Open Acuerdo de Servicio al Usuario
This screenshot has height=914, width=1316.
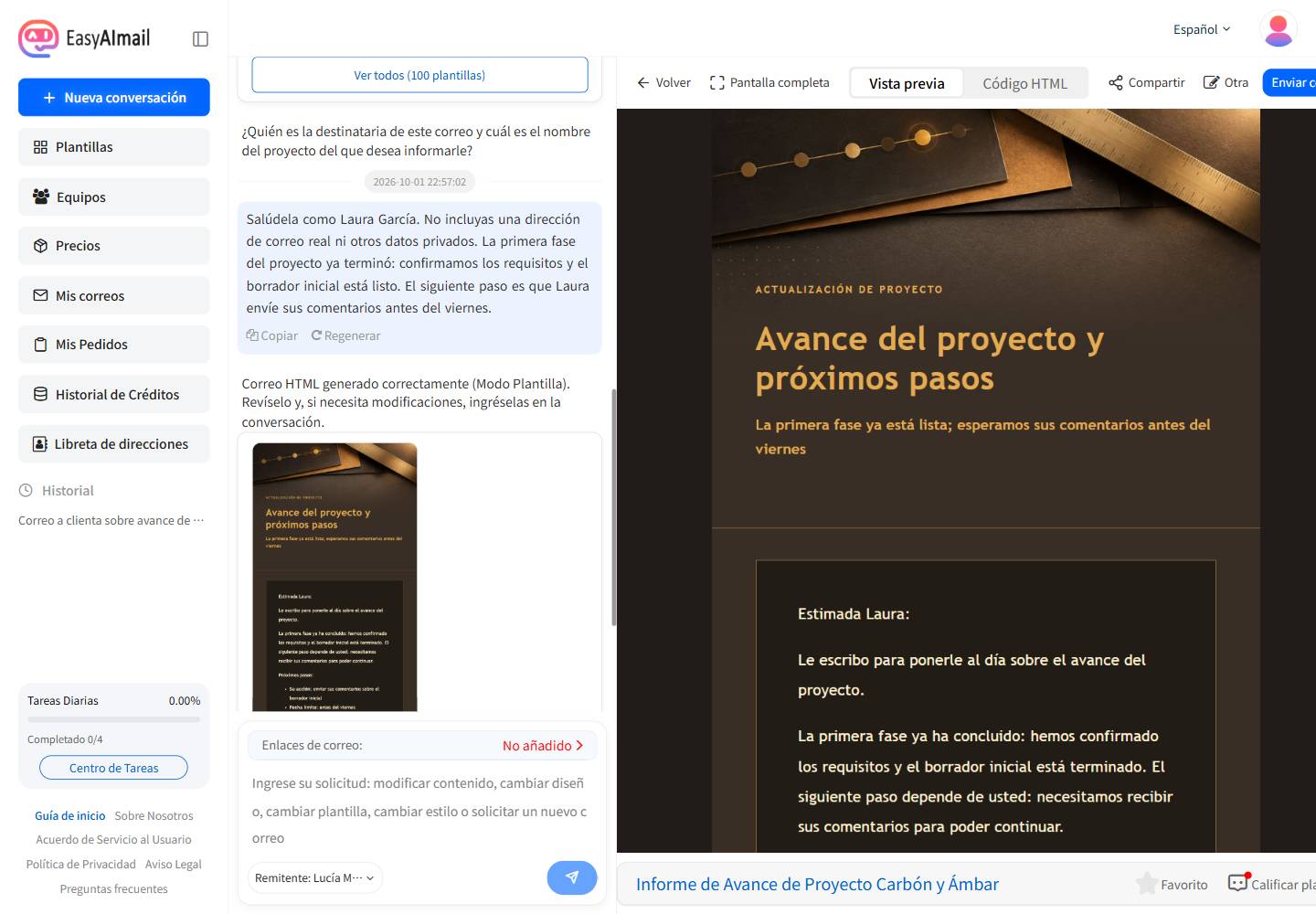point(114,839)
